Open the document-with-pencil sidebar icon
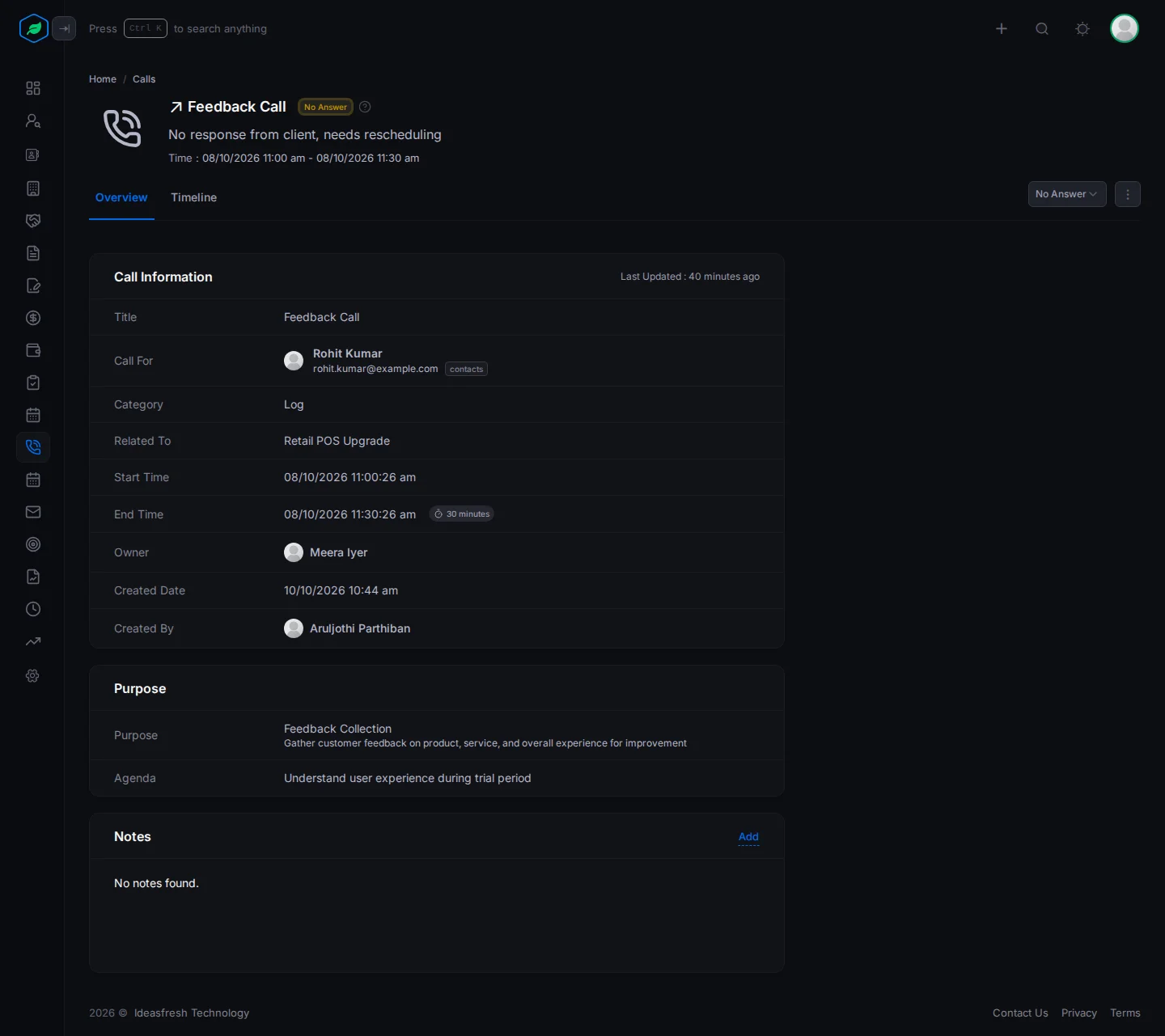Viewport: 1165px width, 1036px height. click(x=33, y=285)
